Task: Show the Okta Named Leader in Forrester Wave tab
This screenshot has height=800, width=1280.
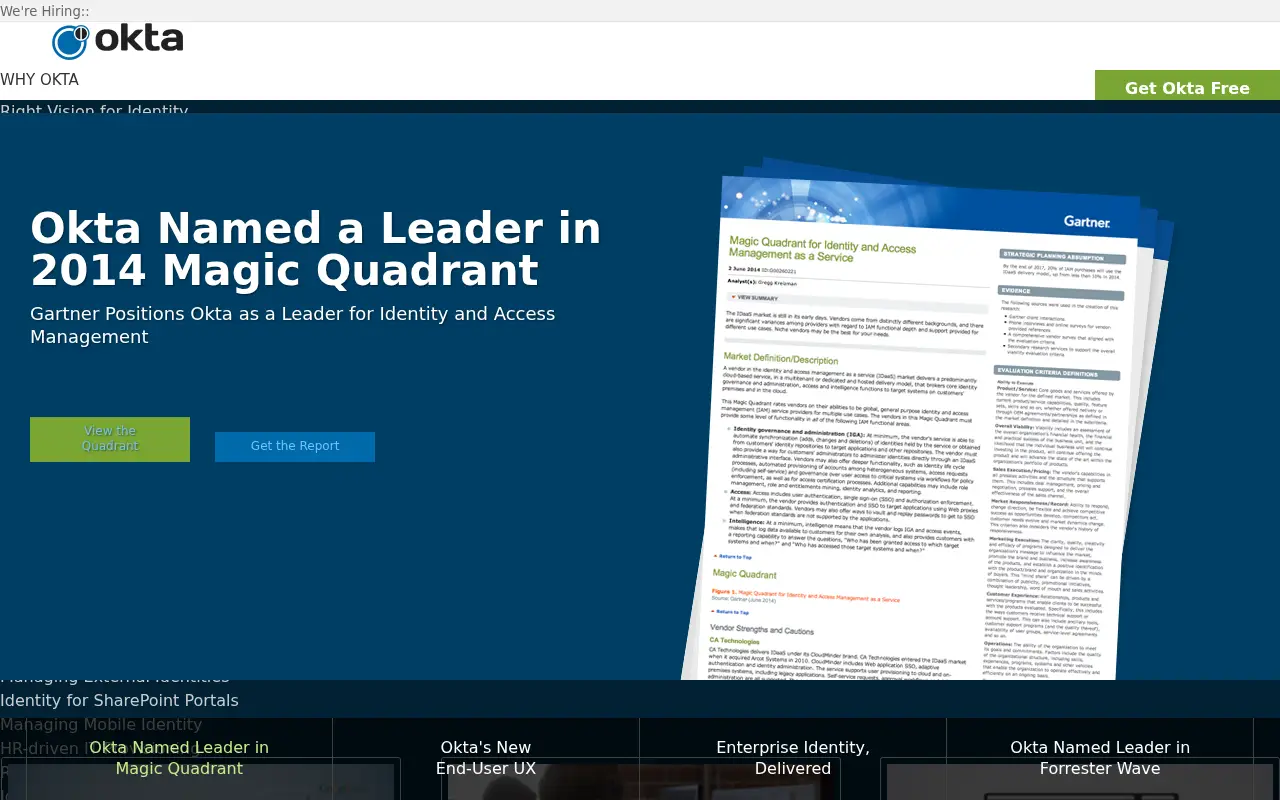Action: (x=1100, y=758)
